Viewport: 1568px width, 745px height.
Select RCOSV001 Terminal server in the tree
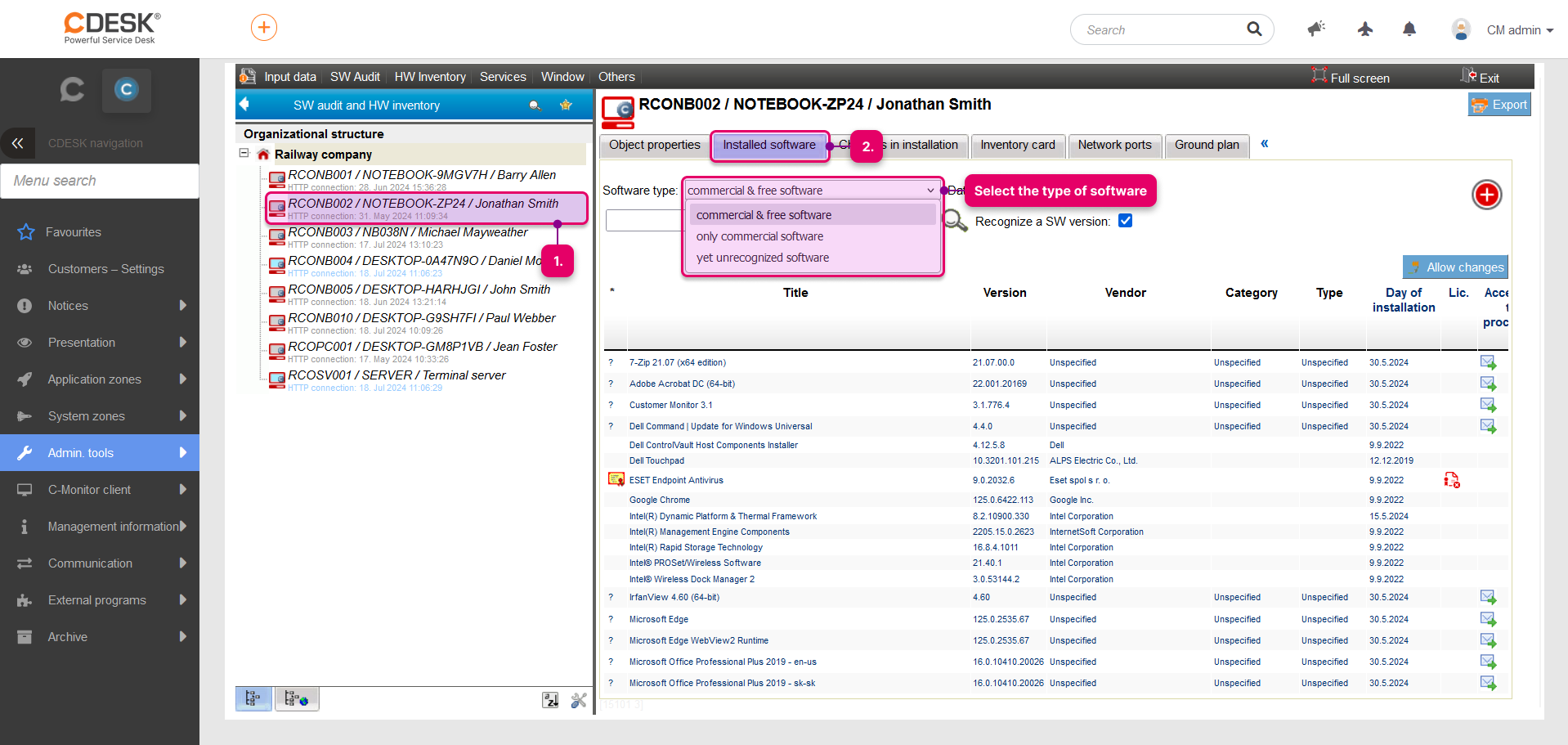396,375
